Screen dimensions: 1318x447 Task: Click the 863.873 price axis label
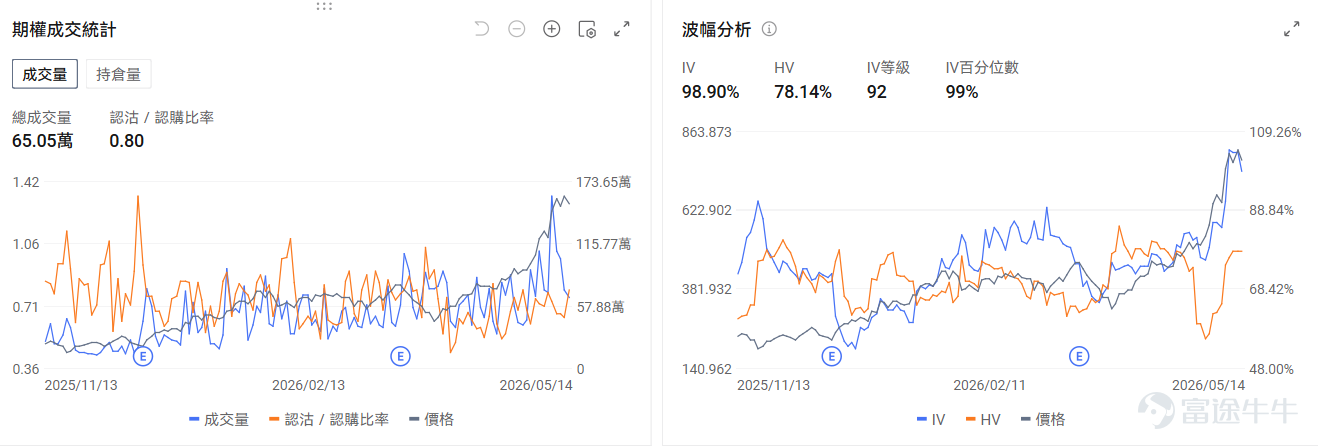coord(707,132)
